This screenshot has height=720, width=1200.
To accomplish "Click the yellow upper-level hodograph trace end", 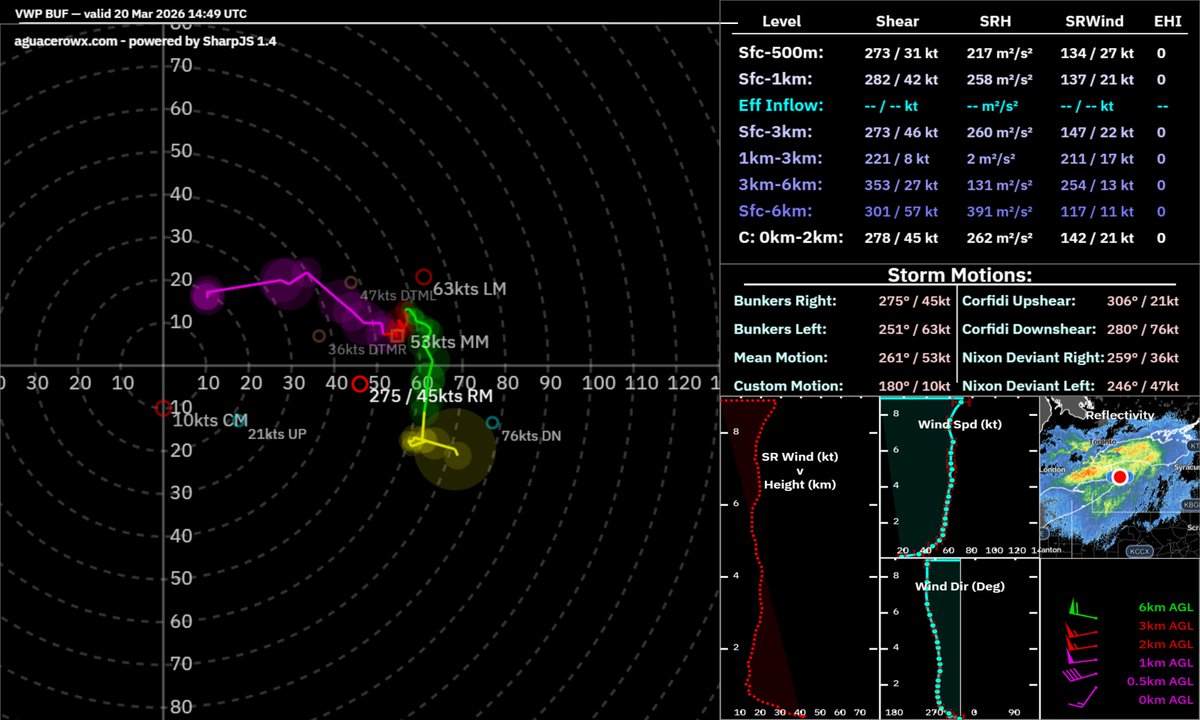I will (x=458, y=455).
